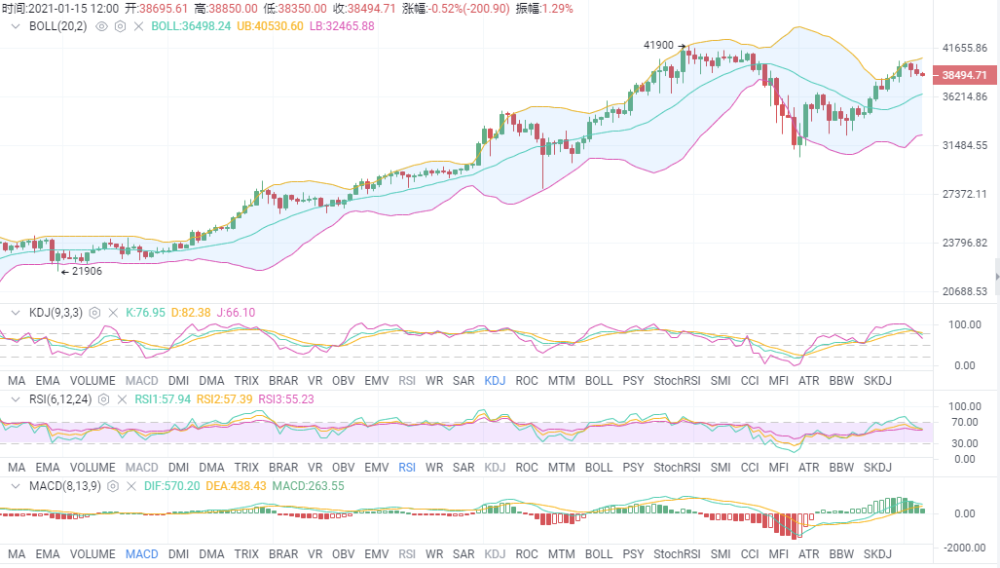Click the DEA:438.43 value in MACD header
This screenshot has height=568, width=1000.
tap(236, 486)
